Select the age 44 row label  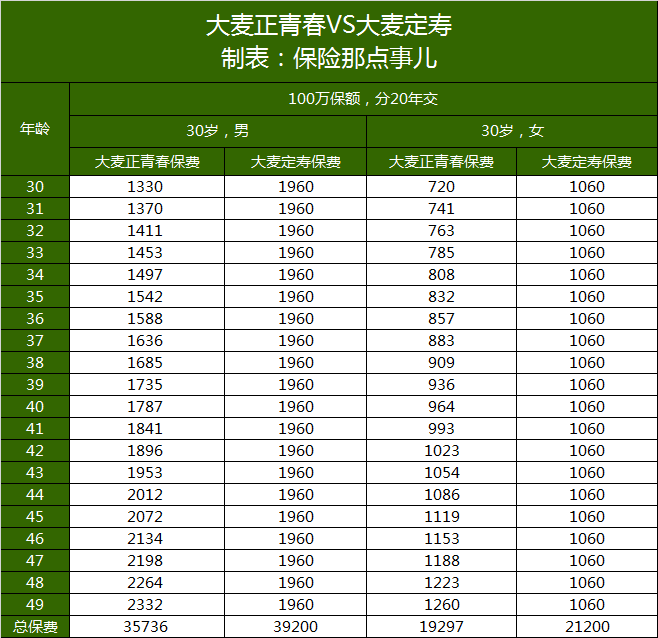click(x=35, y=494)
